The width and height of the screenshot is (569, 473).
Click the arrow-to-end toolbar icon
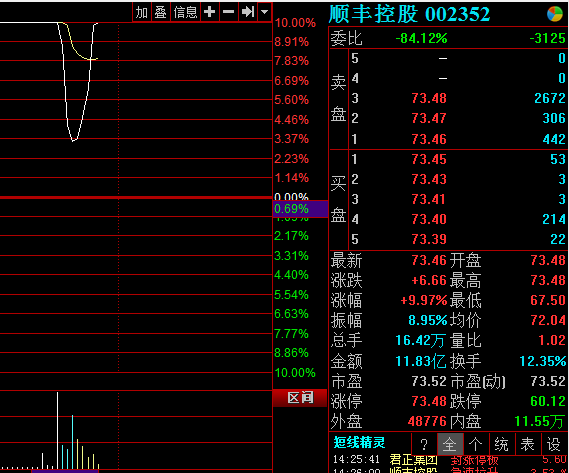[x=247, y=12]
